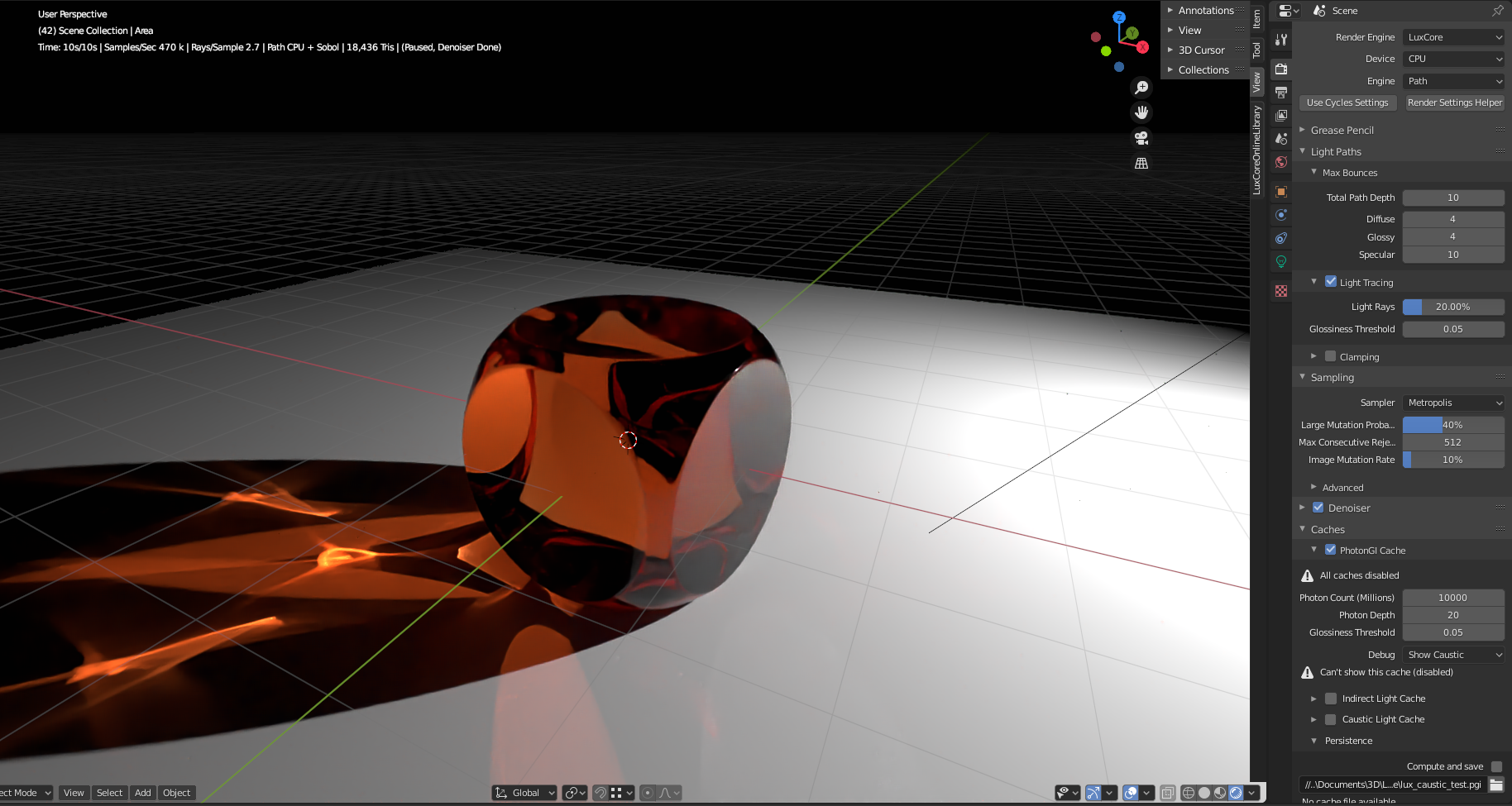Screen dimensions: 1512x806
Task: Switch perspective/orthographic with the grid icon
Action: point(1141,164)
